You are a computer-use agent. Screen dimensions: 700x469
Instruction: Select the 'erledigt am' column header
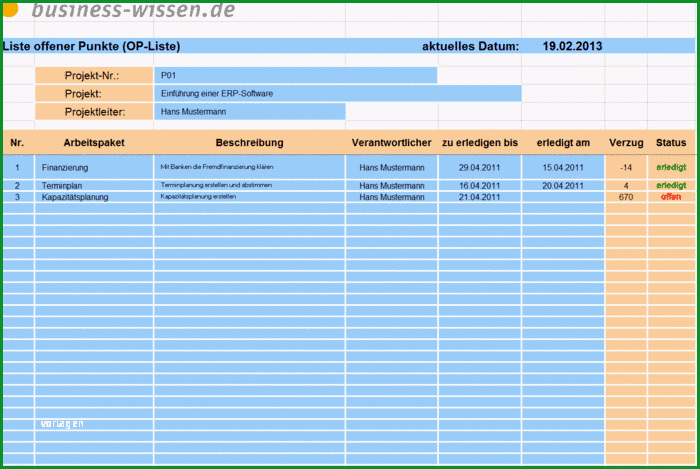563,143
